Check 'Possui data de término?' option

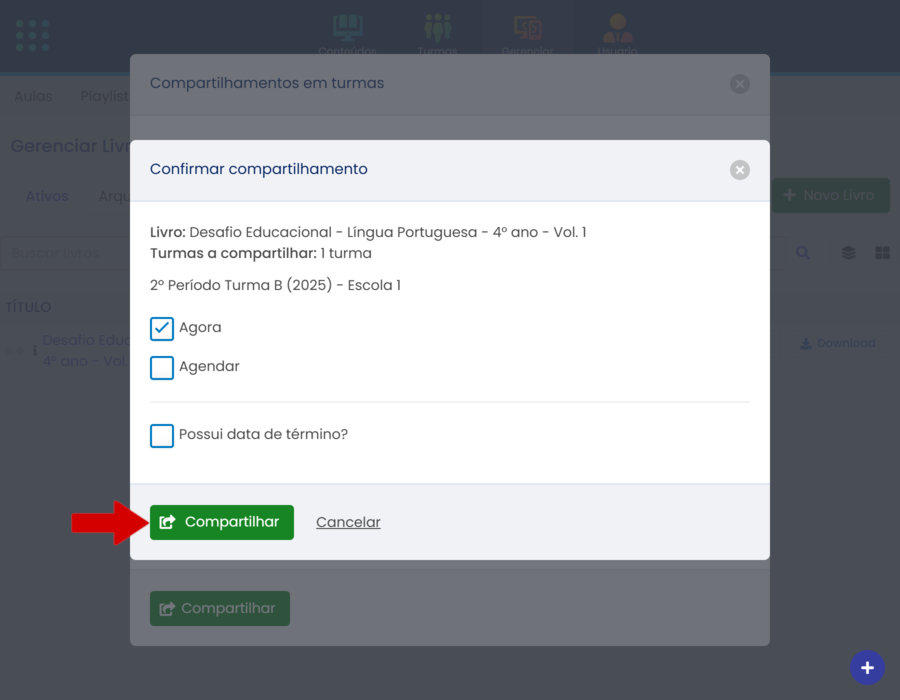[x=162, y=435]
